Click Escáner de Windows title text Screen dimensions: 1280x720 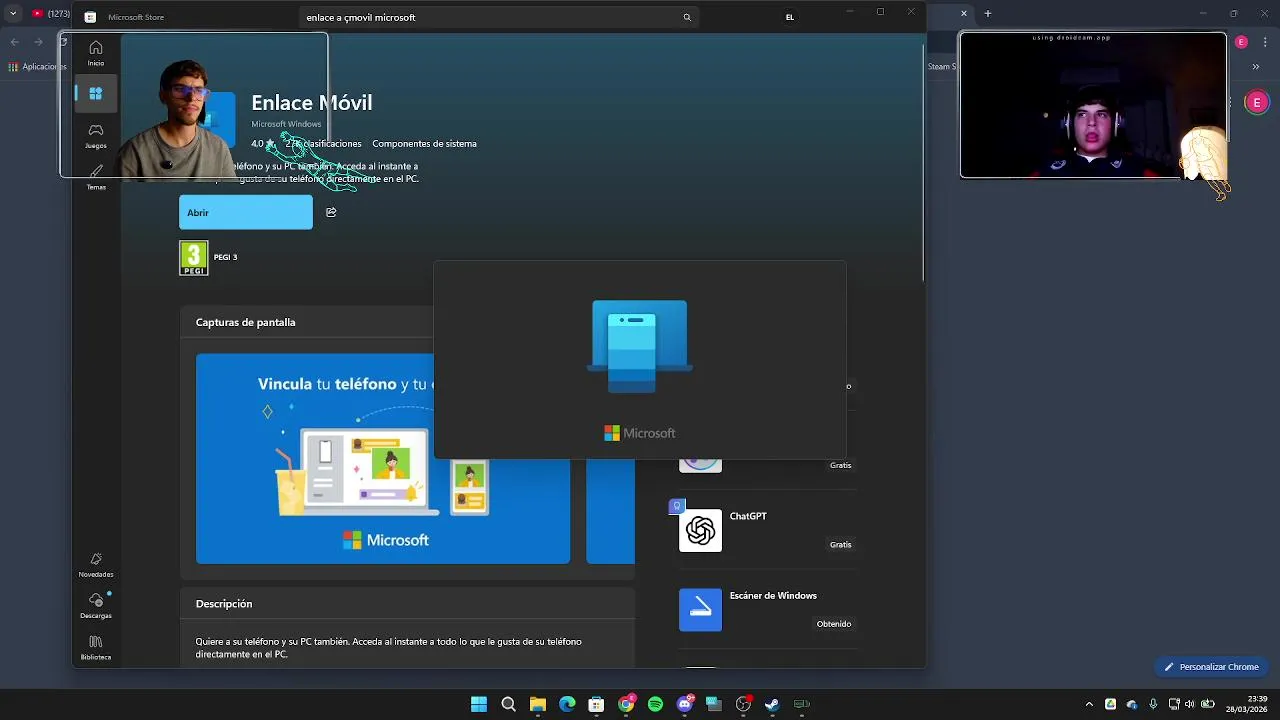click(773, 596)
